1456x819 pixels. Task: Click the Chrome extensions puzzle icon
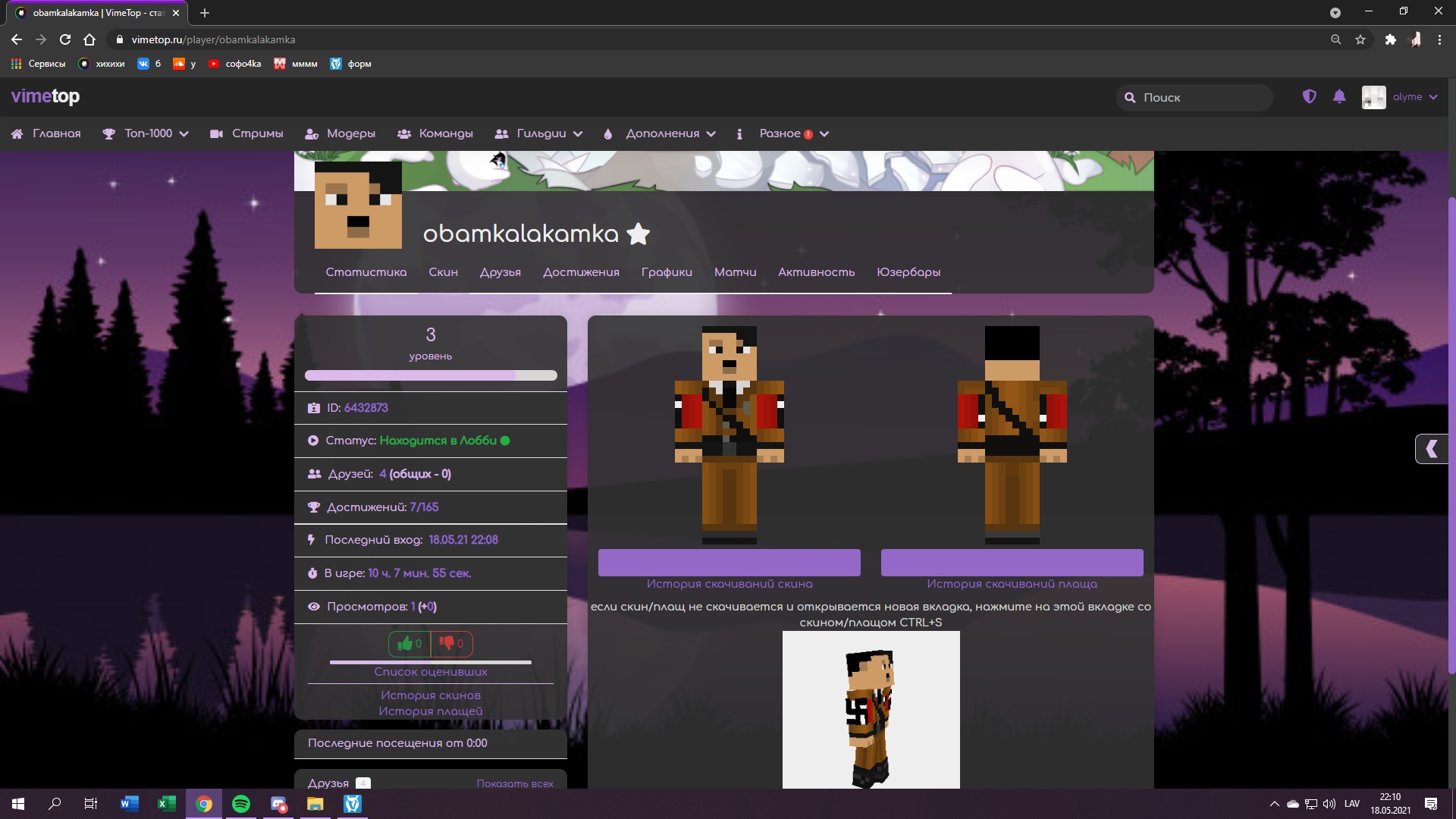(1390, 39)
